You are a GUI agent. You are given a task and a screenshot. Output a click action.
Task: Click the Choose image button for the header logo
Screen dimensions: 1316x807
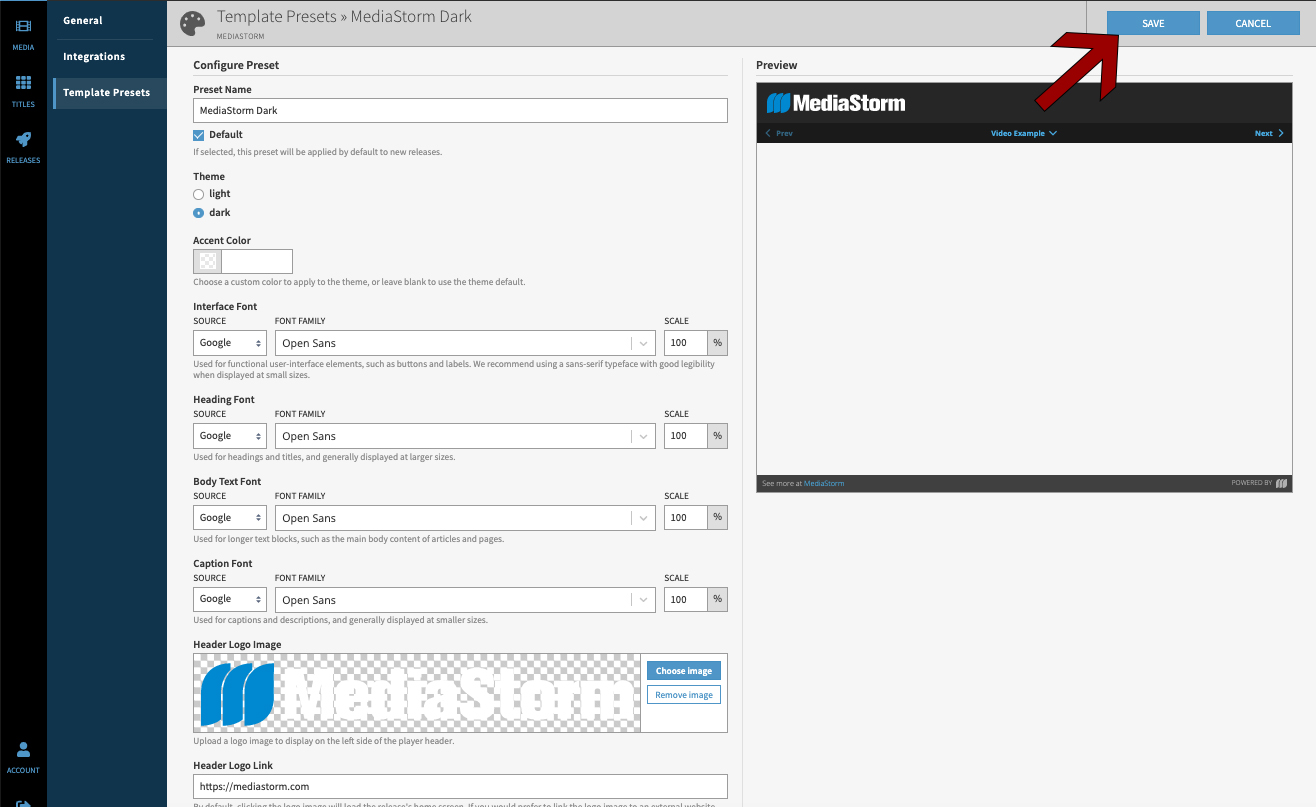point(683,670)
